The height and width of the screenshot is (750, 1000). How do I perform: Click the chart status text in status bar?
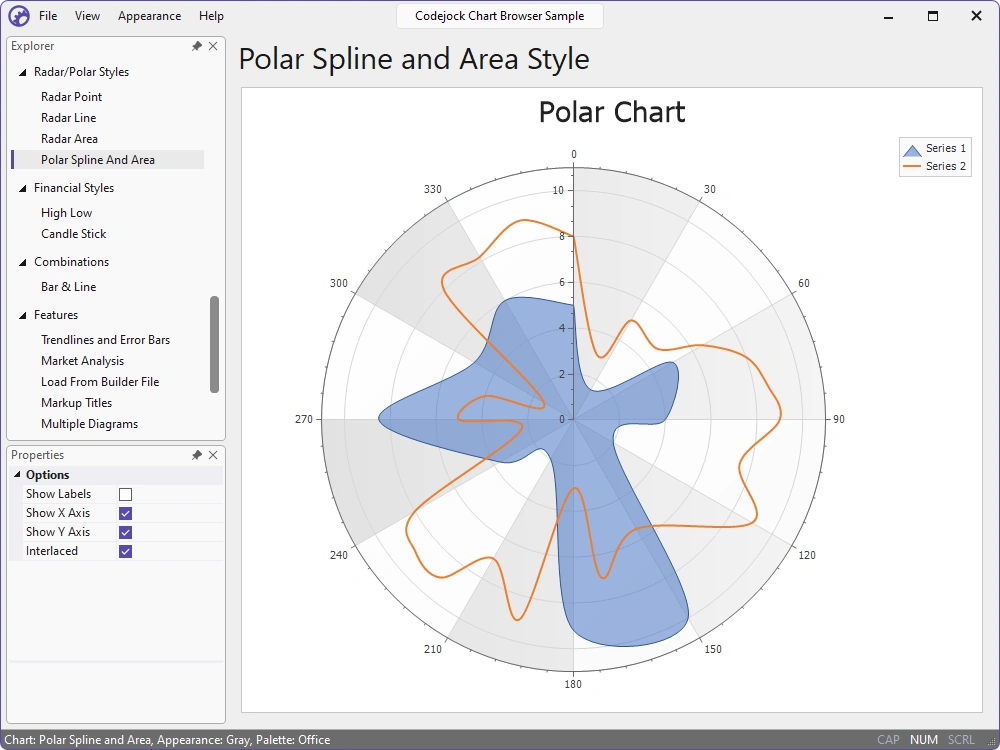tap(167, 740)
